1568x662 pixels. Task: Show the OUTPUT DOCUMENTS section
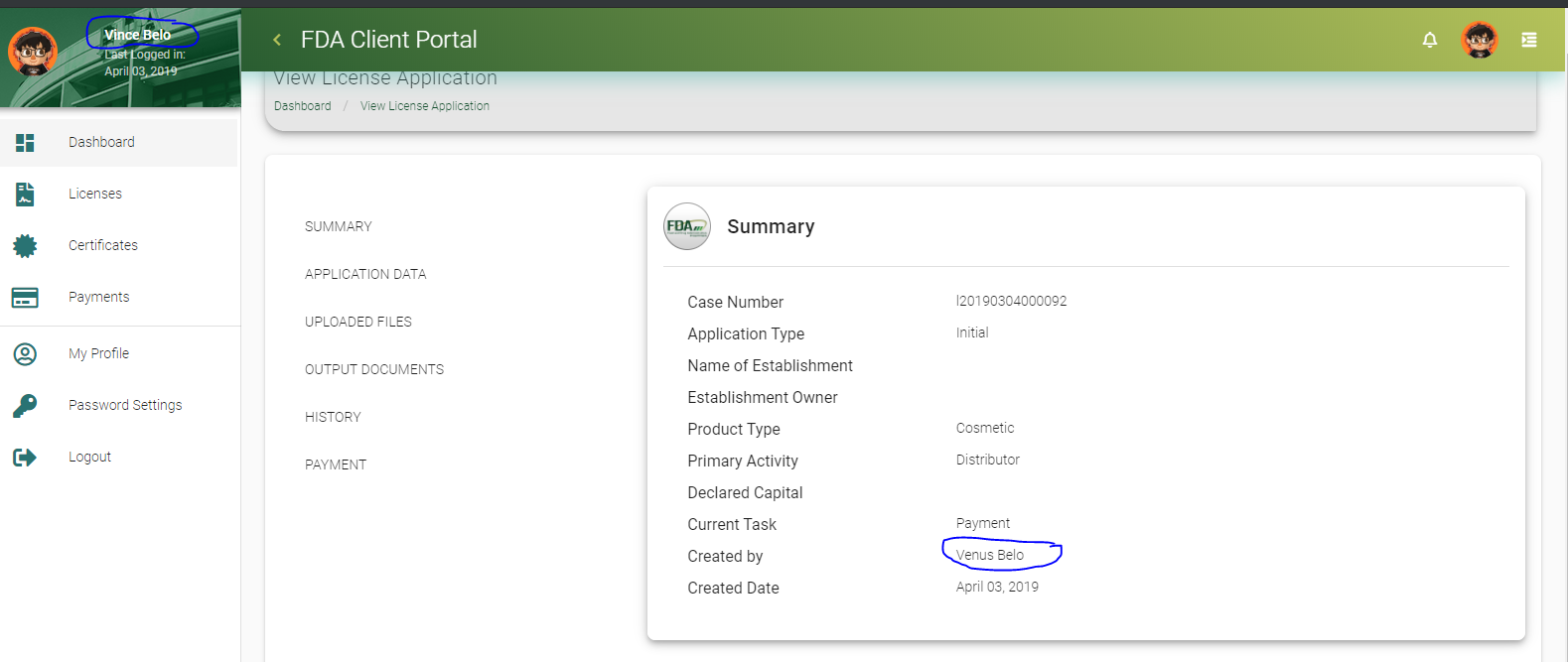[374, 369]
